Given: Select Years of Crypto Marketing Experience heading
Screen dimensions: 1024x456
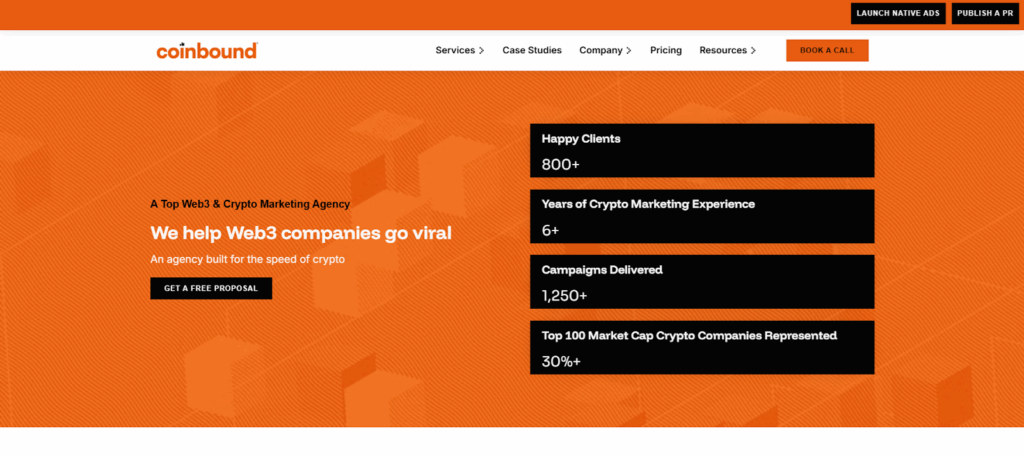Looking at the screenshot, I should pos(648,204).
